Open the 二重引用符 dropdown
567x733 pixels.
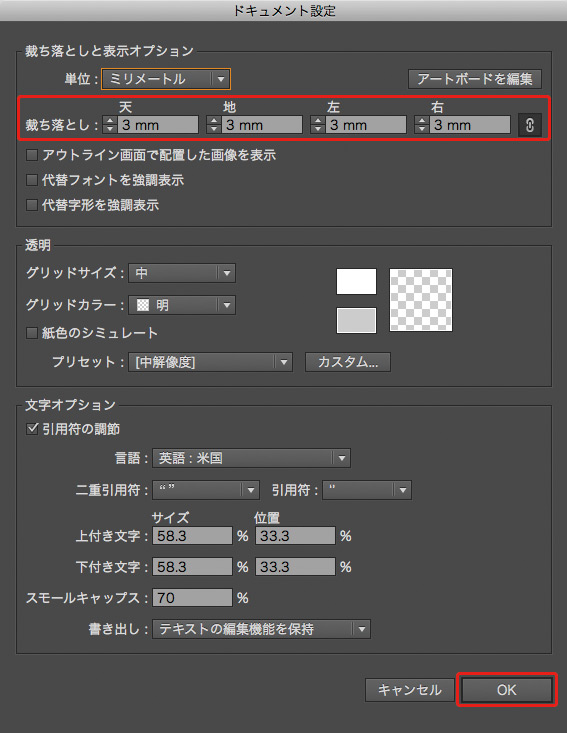coord(206,490)
